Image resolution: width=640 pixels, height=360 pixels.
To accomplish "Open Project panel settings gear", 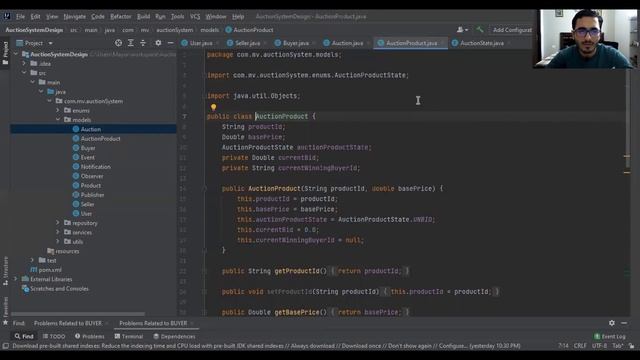I will click(158, 43).
